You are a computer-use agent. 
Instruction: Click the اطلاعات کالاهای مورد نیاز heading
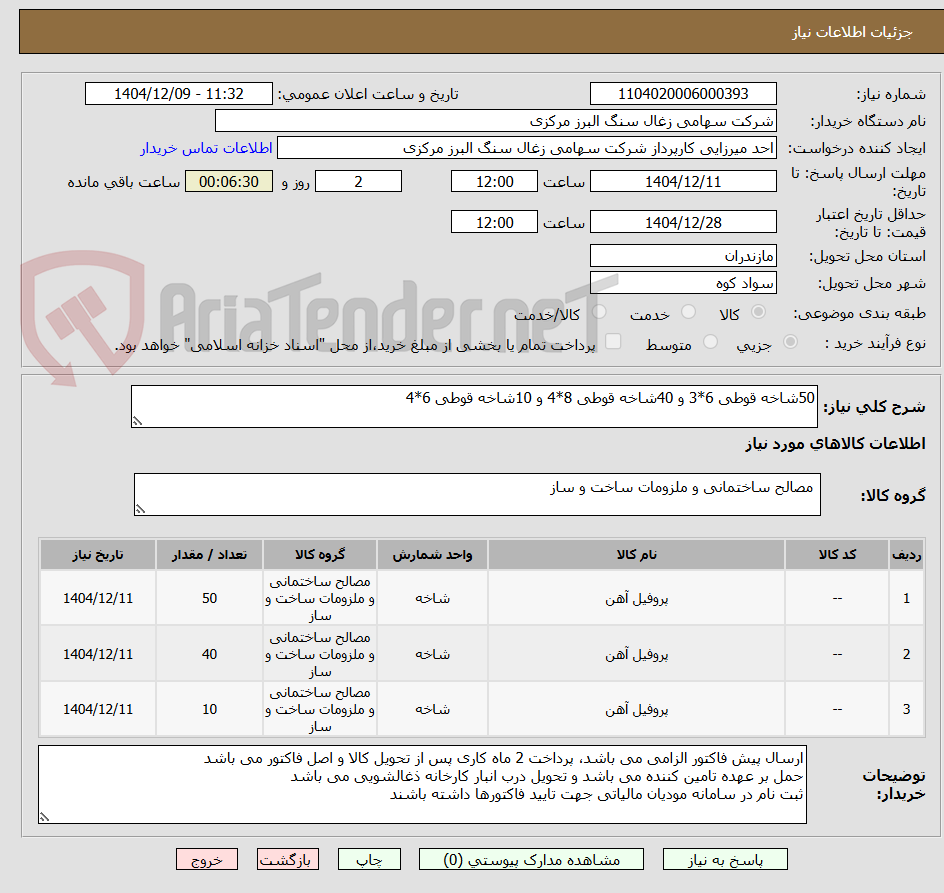tap(835, 444)
